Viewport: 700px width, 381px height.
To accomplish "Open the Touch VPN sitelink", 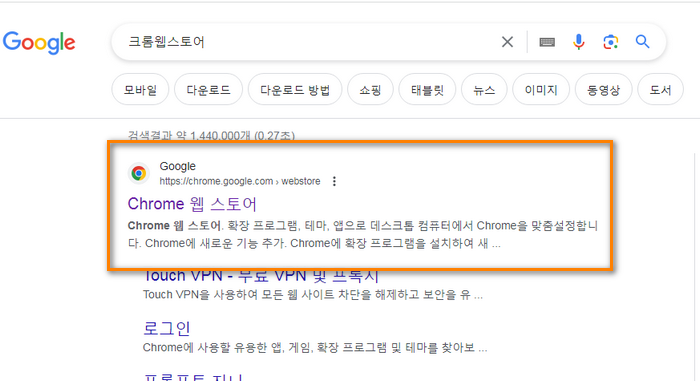I will 261,276.
